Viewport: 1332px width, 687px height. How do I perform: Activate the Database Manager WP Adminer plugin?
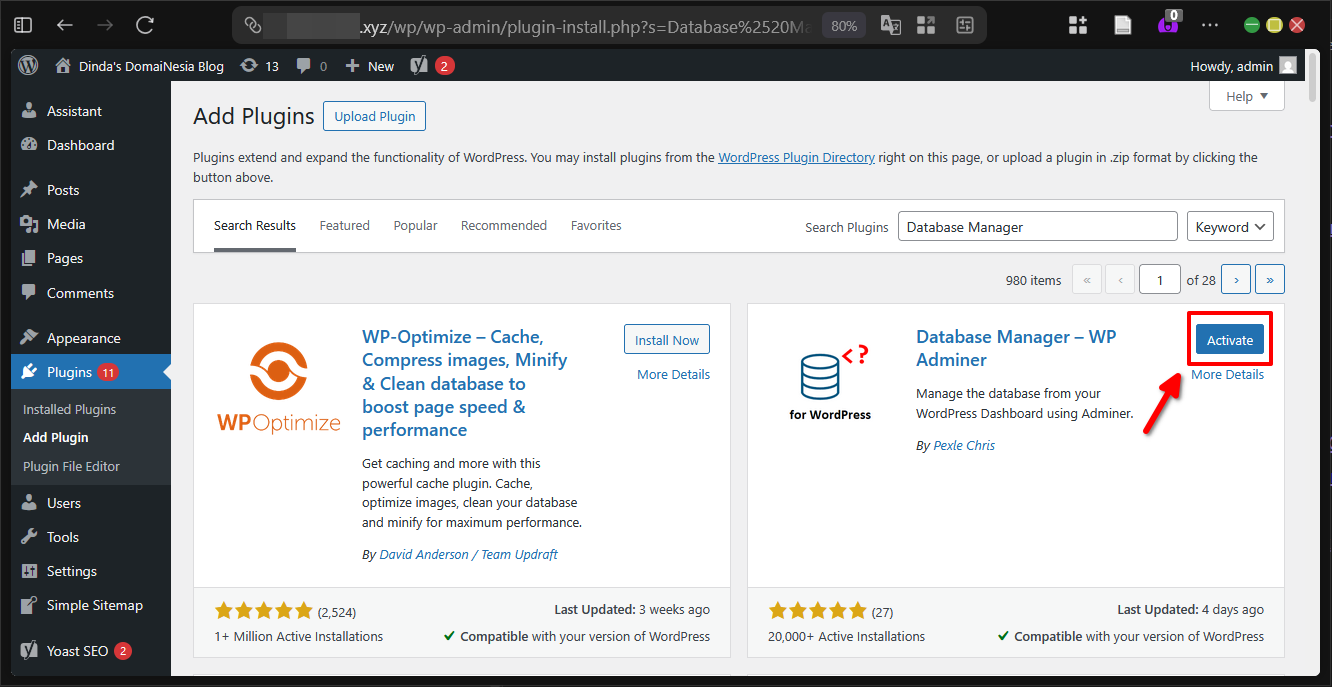pyautogui.click(x=1229, y=340)
